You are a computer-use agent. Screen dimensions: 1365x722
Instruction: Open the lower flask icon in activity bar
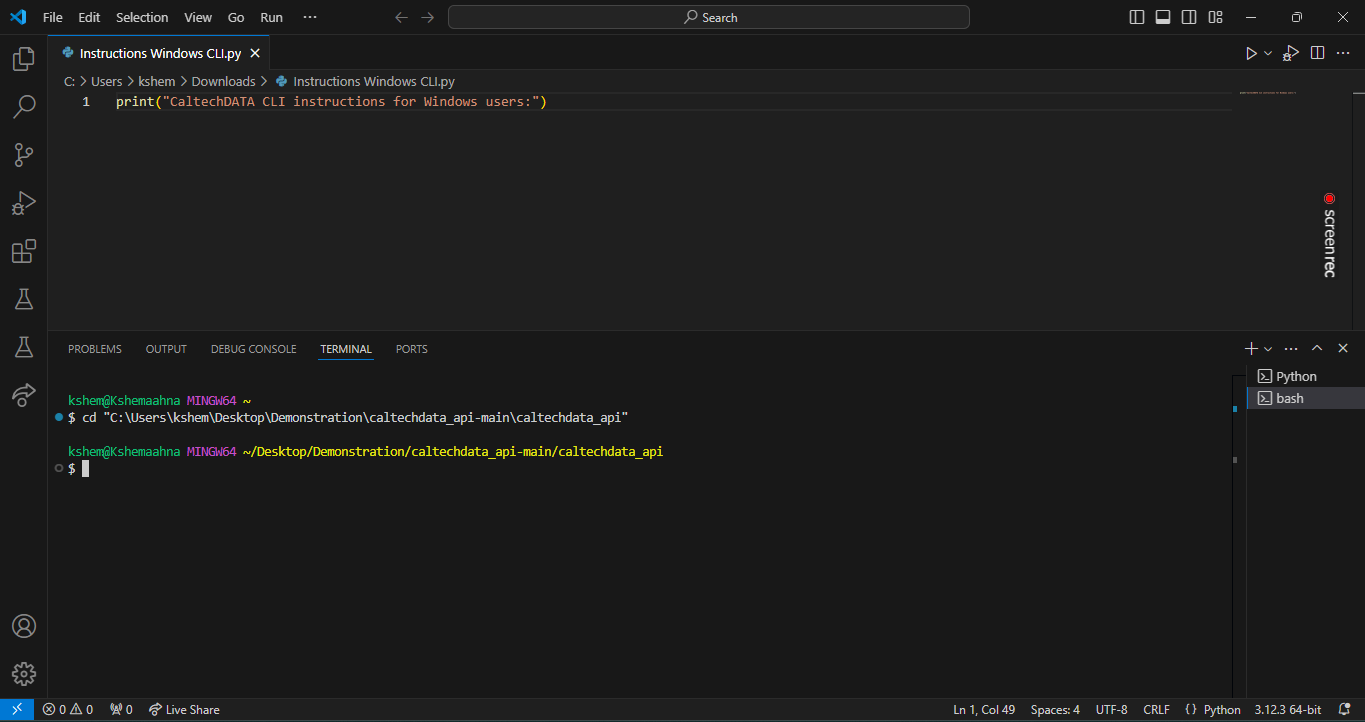pos(23,347)
